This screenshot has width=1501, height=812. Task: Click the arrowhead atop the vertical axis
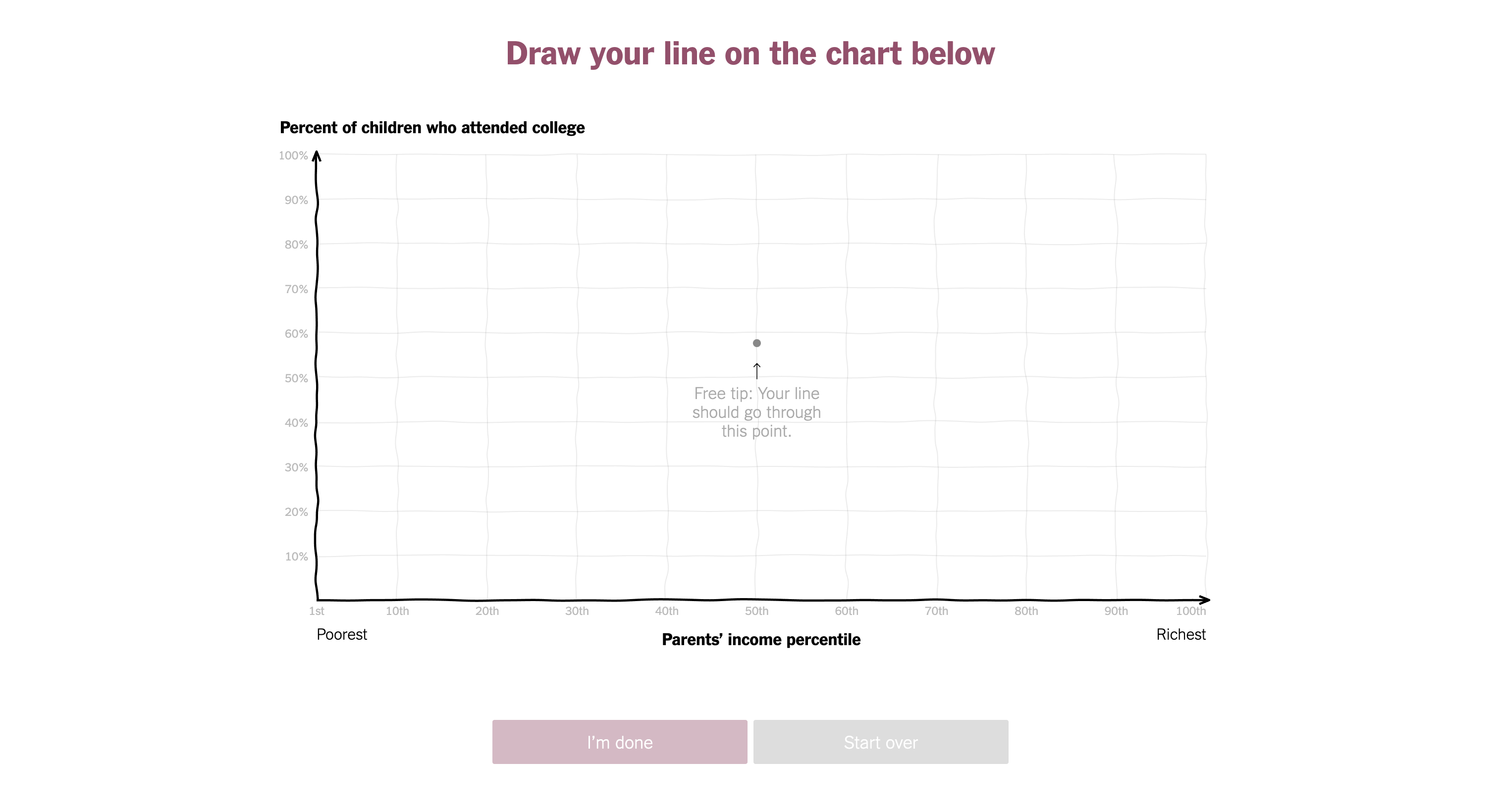click(x=317, y=155)
